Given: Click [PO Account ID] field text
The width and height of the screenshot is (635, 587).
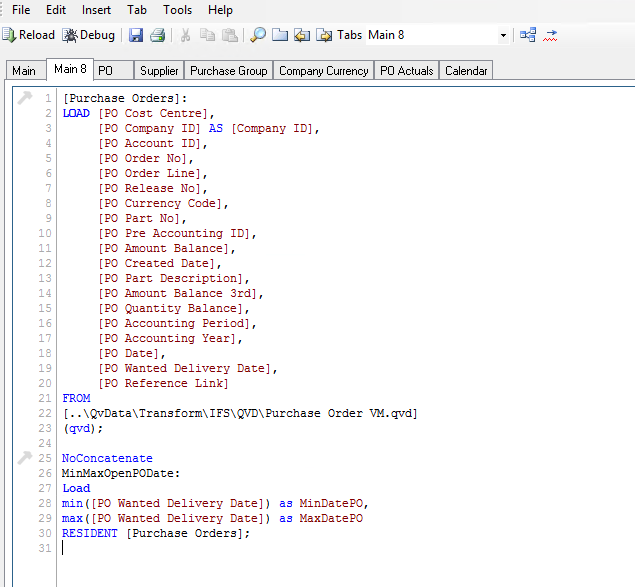Looking at the screenshot, I should pos(150,143).
